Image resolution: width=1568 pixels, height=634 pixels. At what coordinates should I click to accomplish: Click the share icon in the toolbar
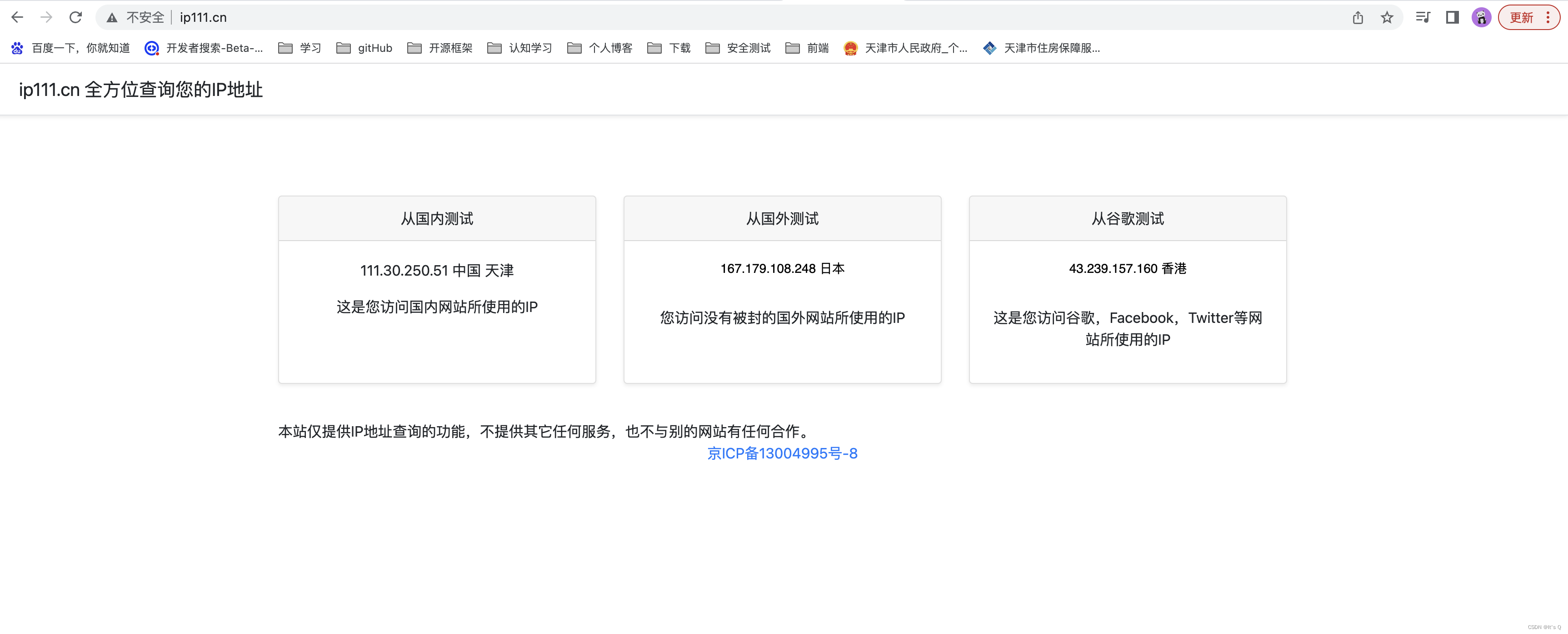[1358, 18]
